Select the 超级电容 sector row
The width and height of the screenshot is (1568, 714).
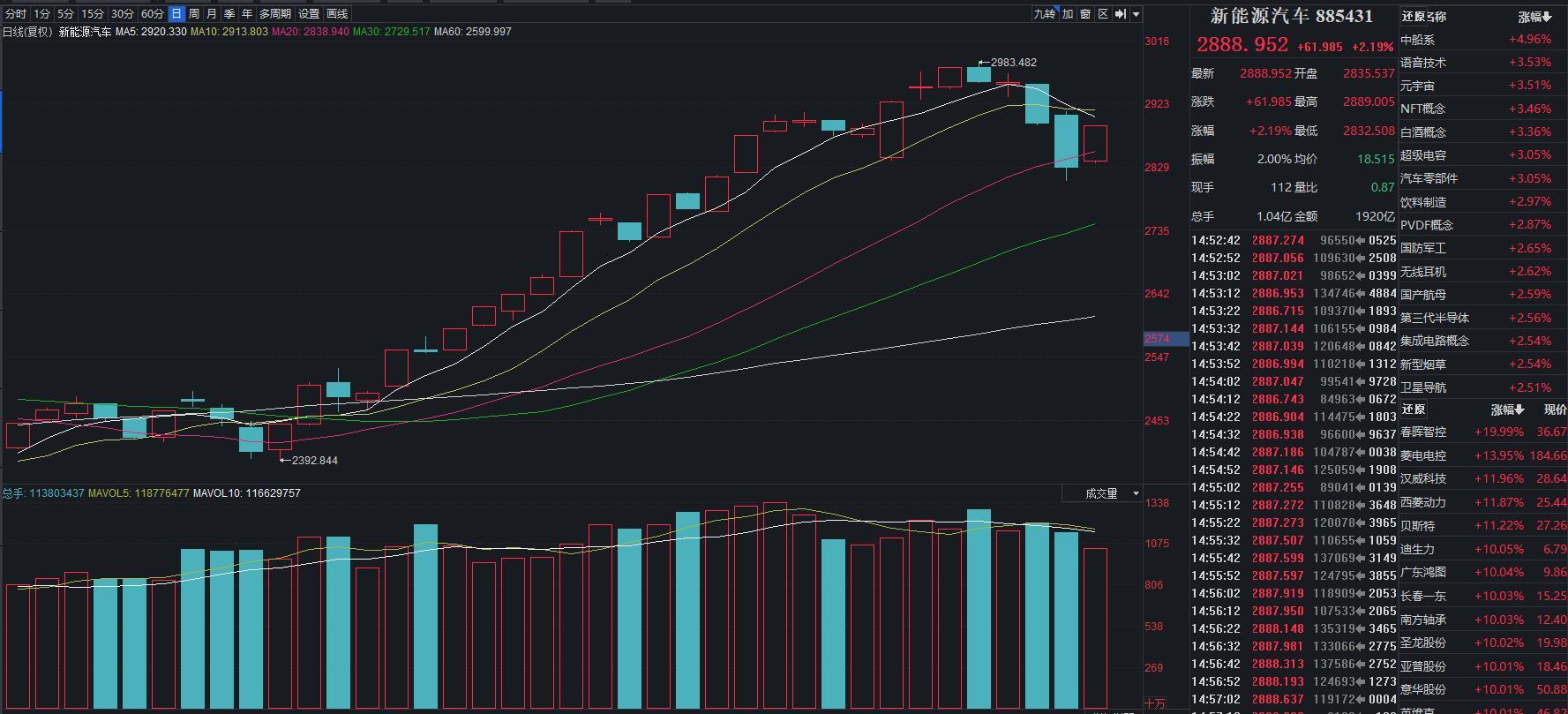coord(1482,155)
